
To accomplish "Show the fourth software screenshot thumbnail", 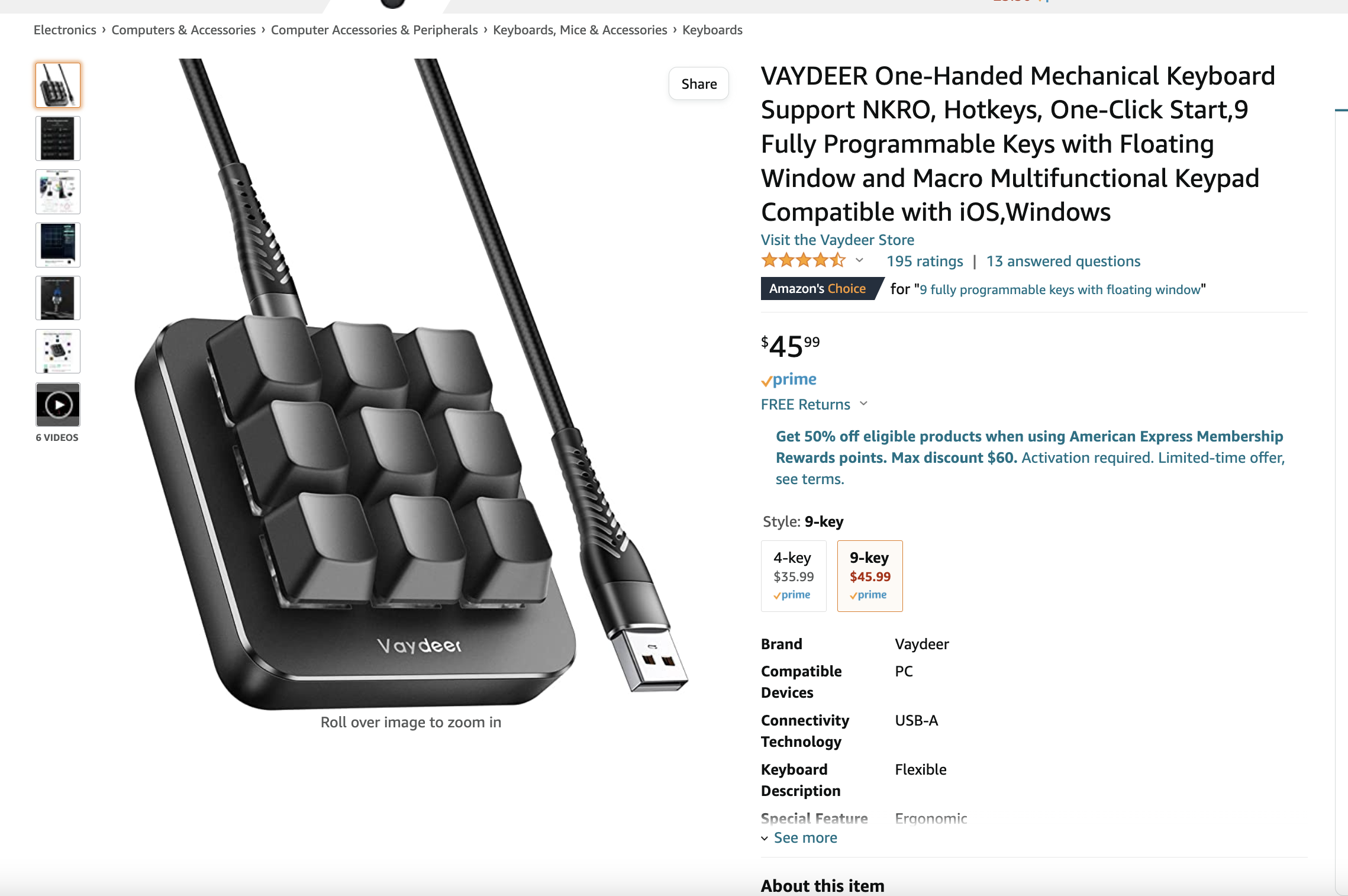I will [58, 245].
